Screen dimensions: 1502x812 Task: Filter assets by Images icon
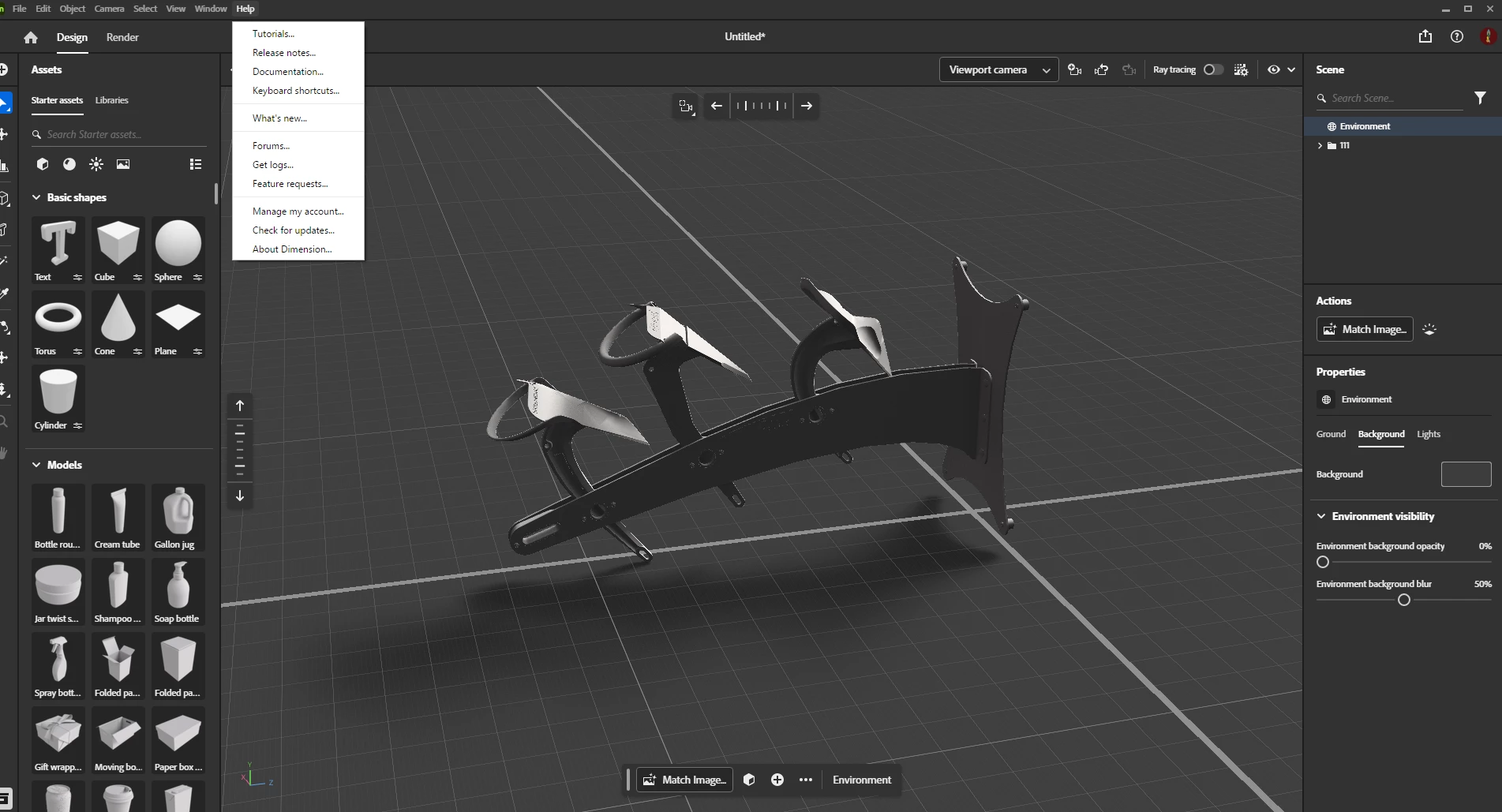[x=123, y=164]
